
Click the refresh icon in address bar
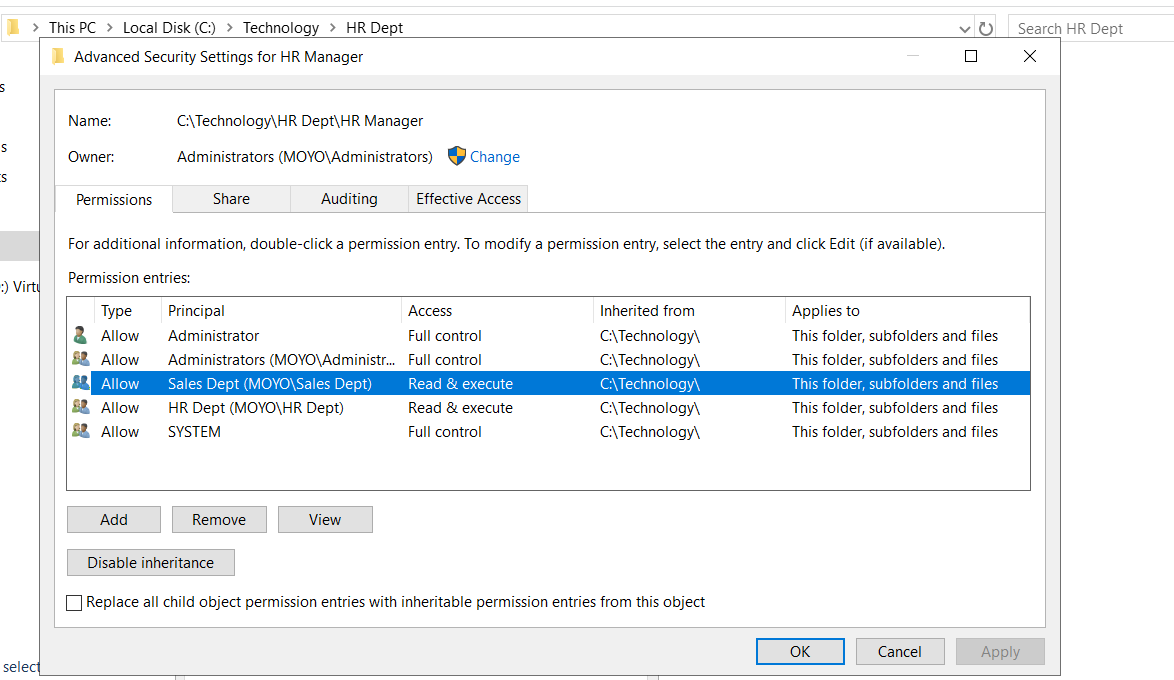click(x=986, y=29)
